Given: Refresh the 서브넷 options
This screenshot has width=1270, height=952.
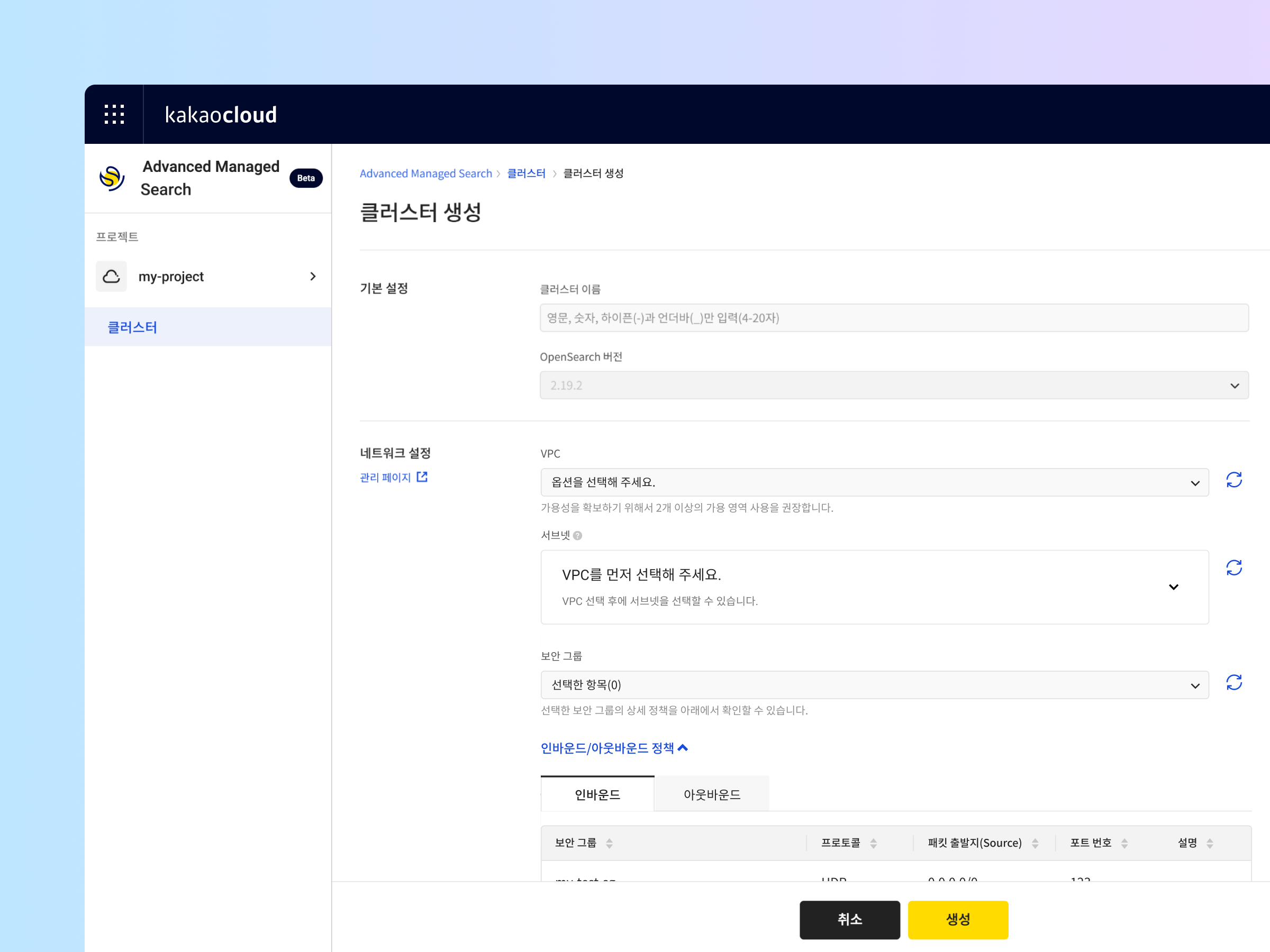Looking at the screenshot, I should pos(1235,567).
